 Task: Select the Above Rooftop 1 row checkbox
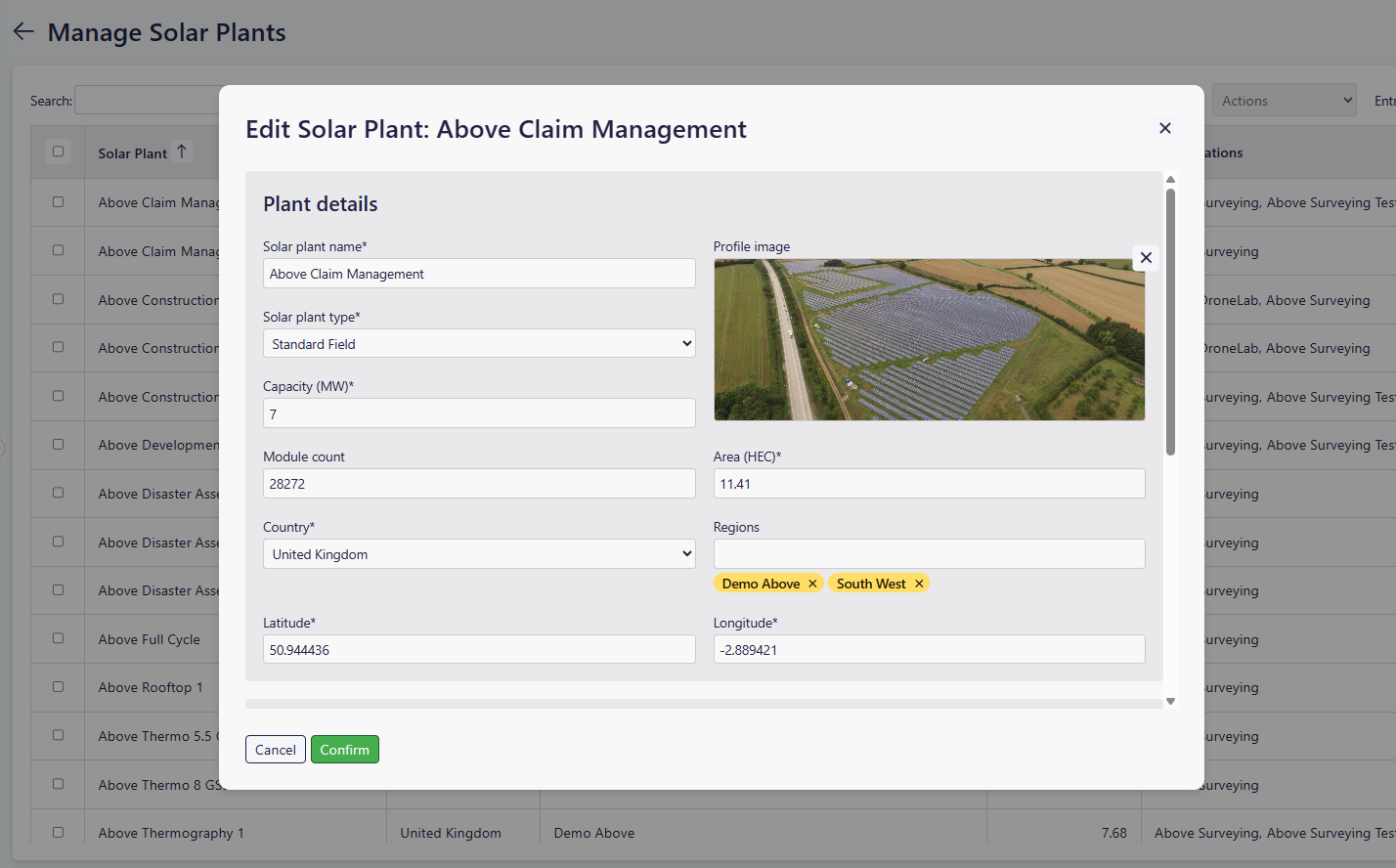(x=58, y=687)
